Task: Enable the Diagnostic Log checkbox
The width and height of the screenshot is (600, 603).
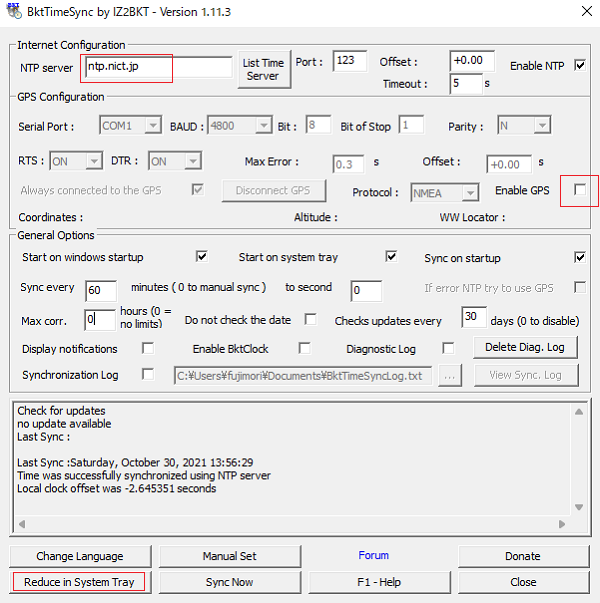Action: click(448, 348)
